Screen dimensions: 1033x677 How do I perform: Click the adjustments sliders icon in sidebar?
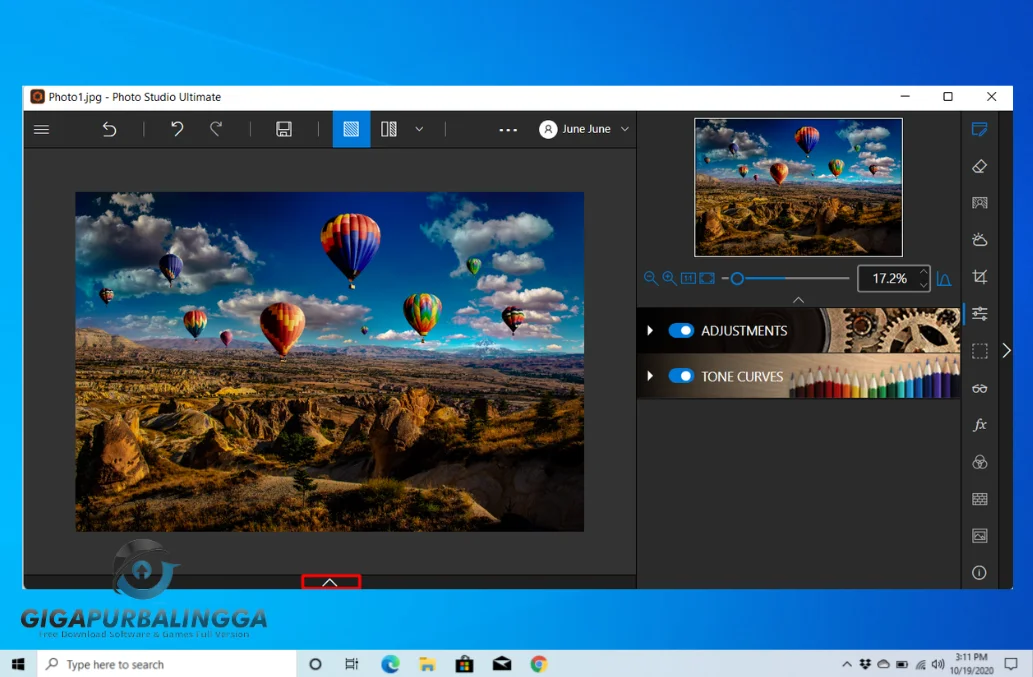click(980, 314)
